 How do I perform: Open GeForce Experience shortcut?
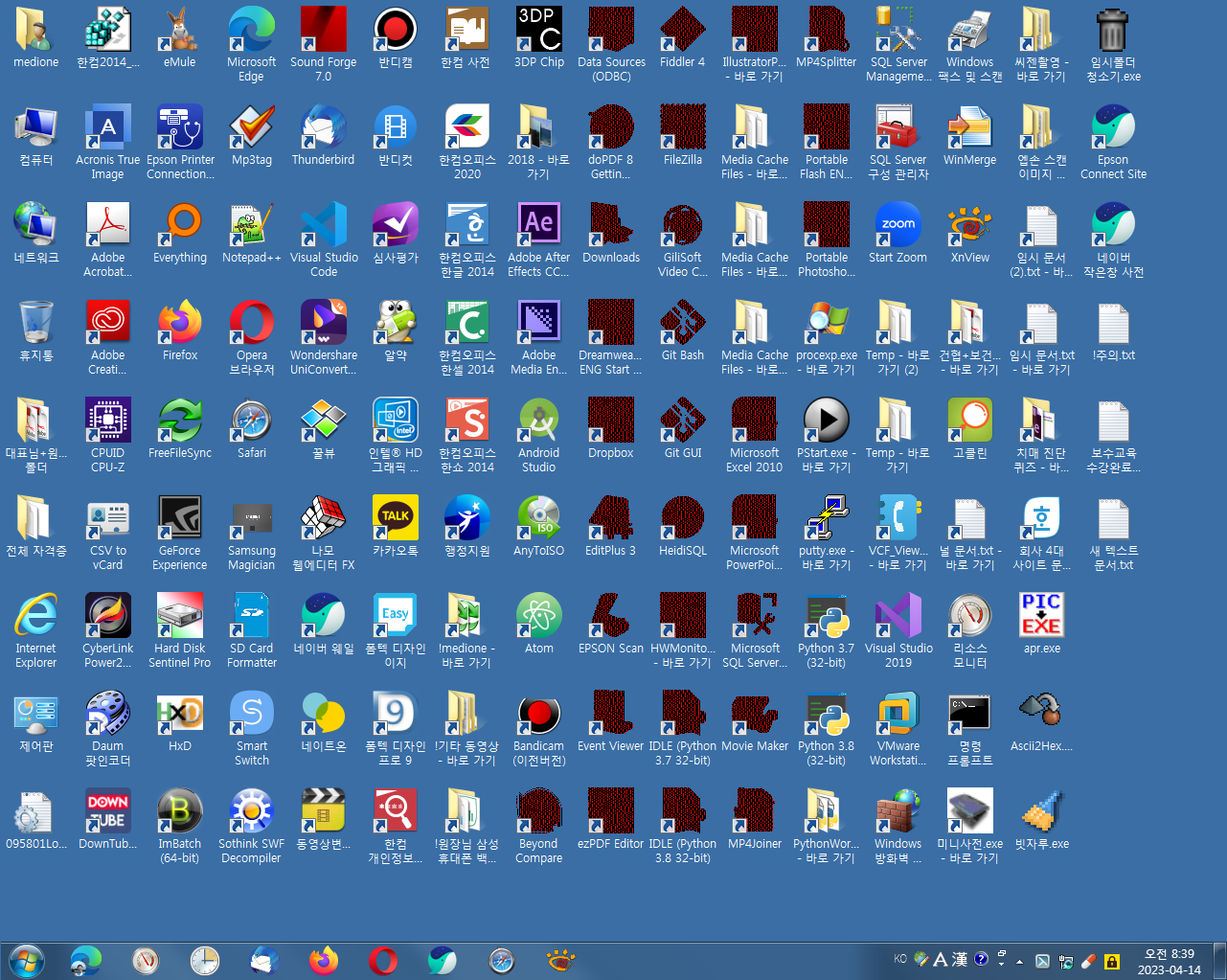click(x=180, y=533)
